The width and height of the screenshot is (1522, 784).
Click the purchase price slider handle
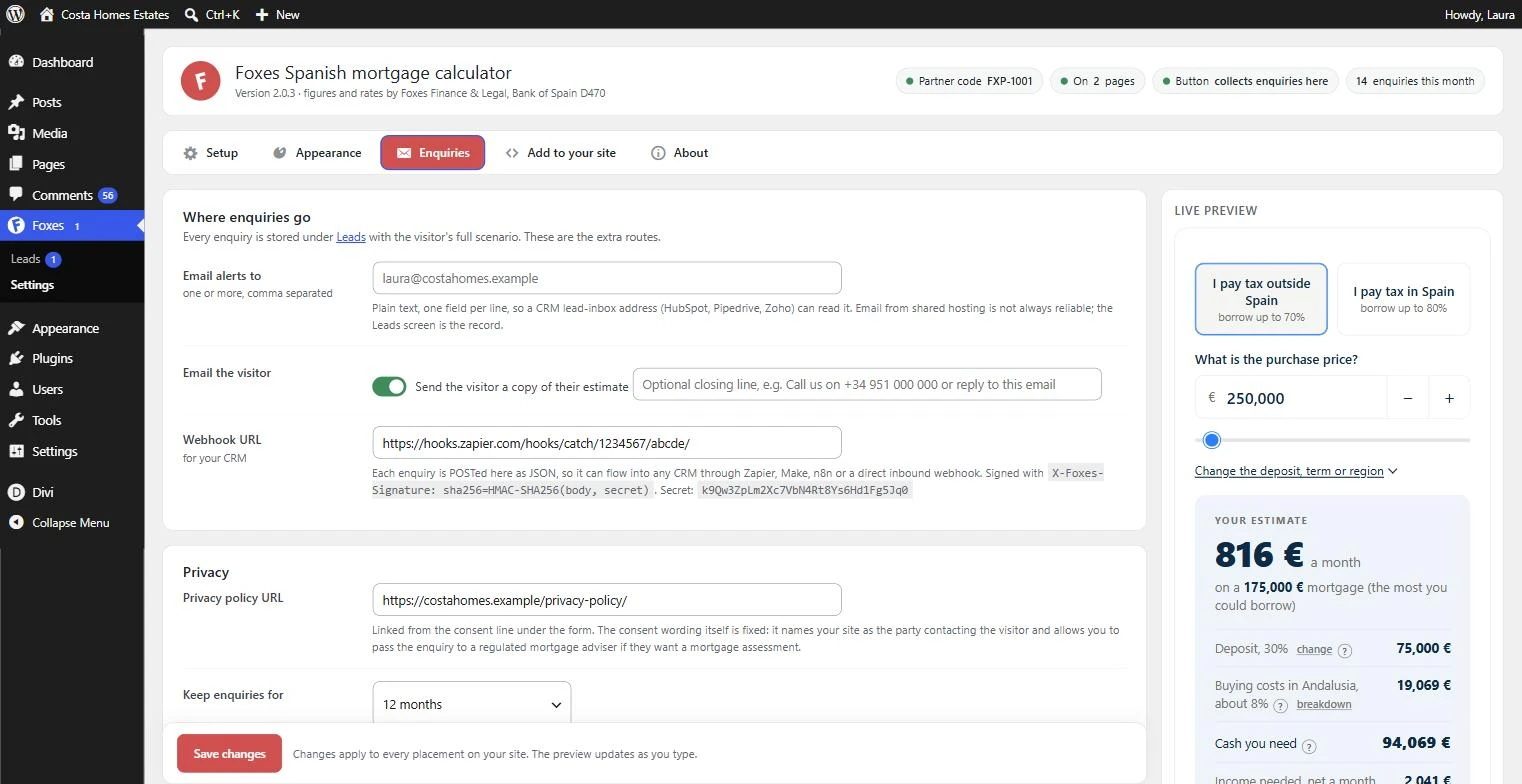[1212, 440]
